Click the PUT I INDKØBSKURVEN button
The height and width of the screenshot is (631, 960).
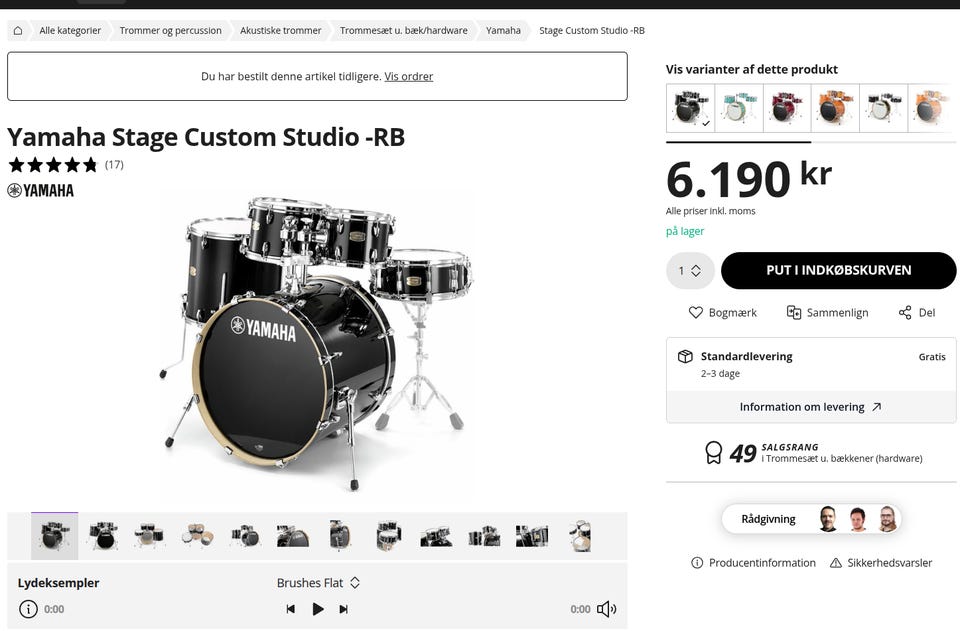[x=838, y=271]
